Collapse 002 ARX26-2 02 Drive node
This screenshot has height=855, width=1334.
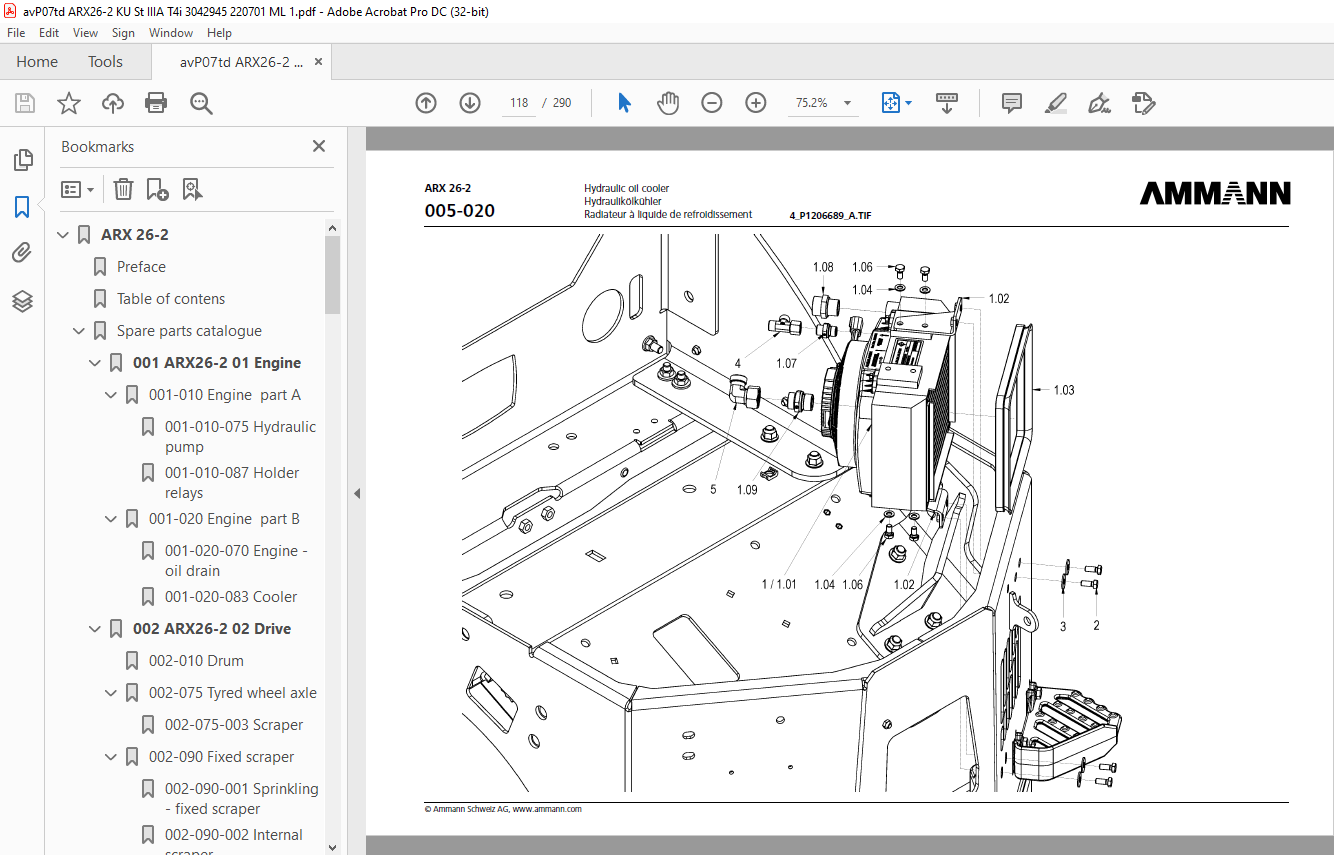click(96, 629)
